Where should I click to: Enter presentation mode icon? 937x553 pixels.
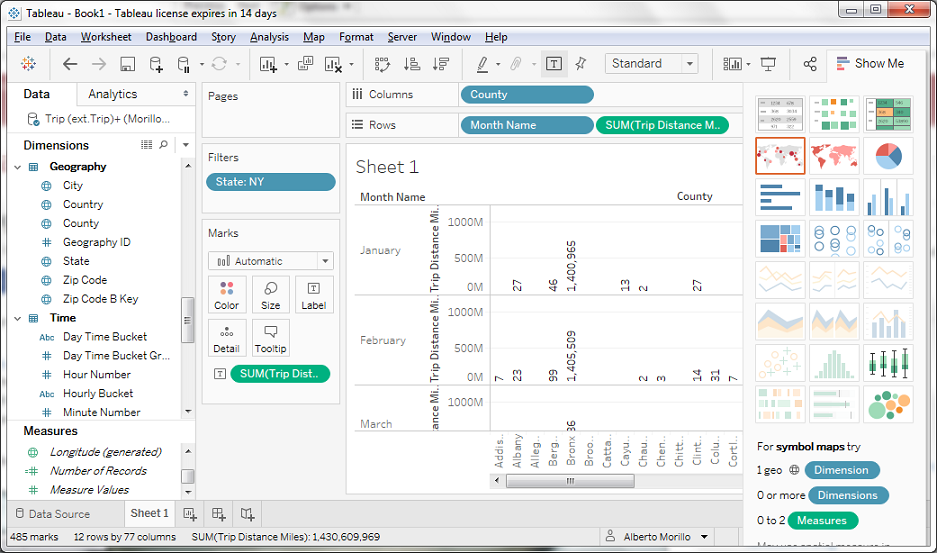768,64
